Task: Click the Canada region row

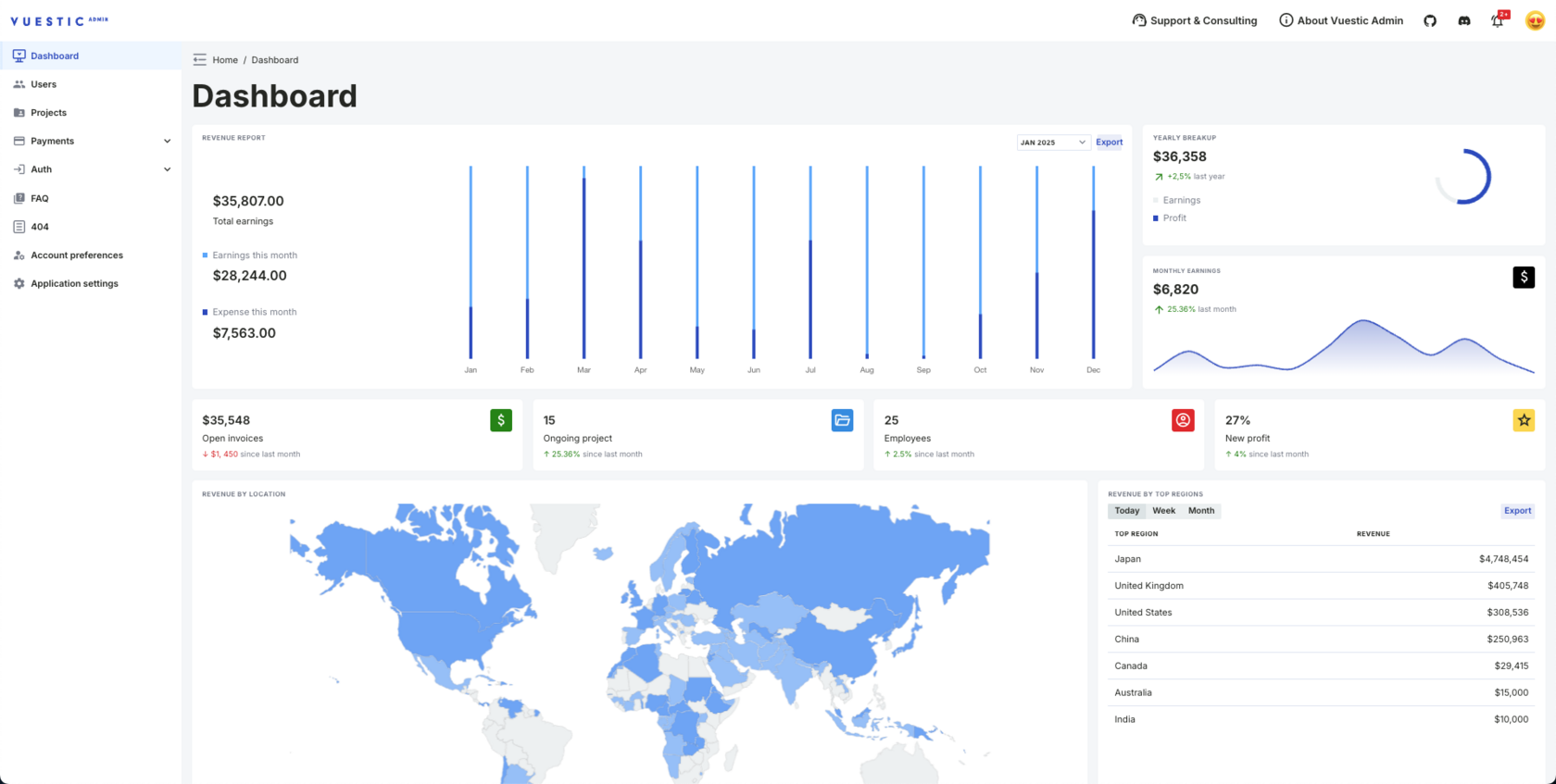Action: click(1322, 666)
